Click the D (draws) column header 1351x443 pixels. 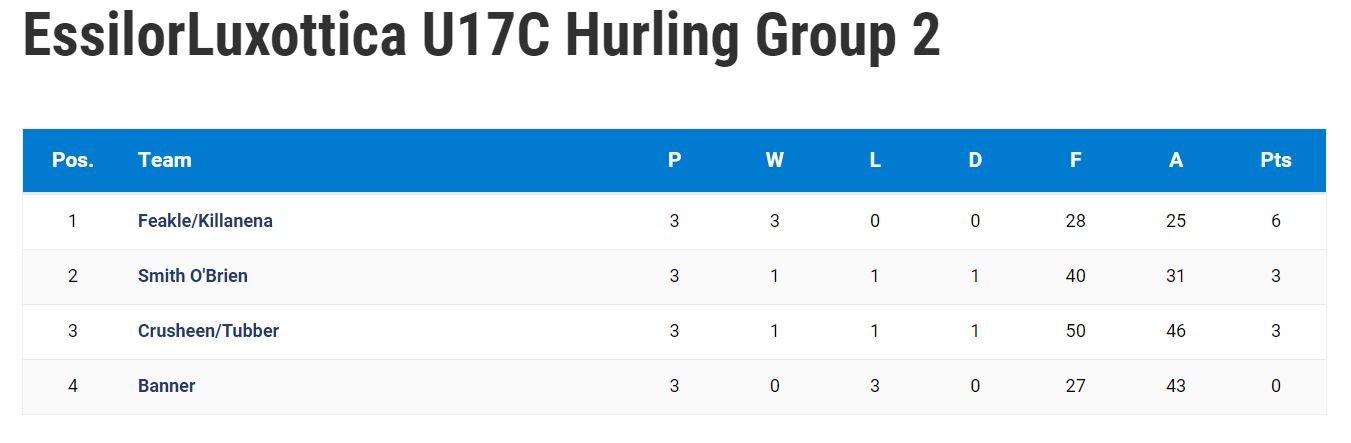pos(975,160)
